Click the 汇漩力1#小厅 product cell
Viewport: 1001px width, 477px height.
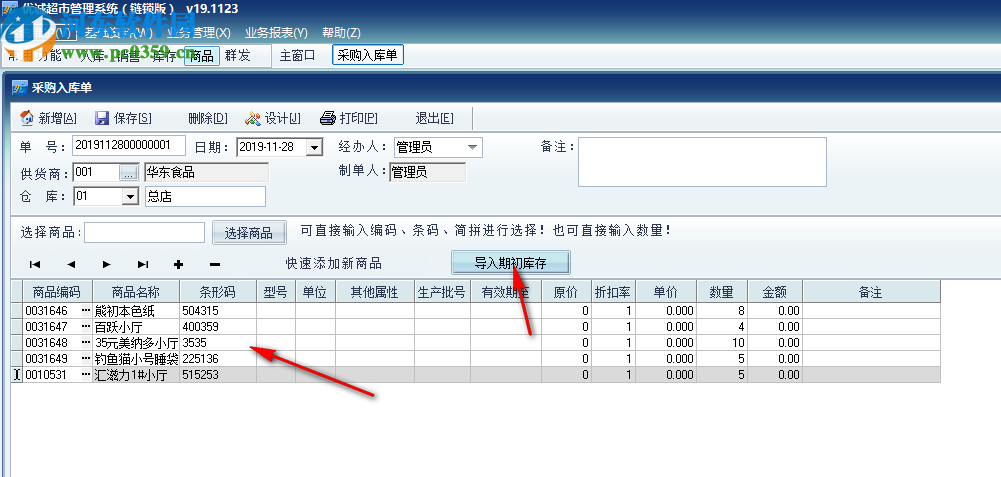pyautogui.click(x=136, y=375)
